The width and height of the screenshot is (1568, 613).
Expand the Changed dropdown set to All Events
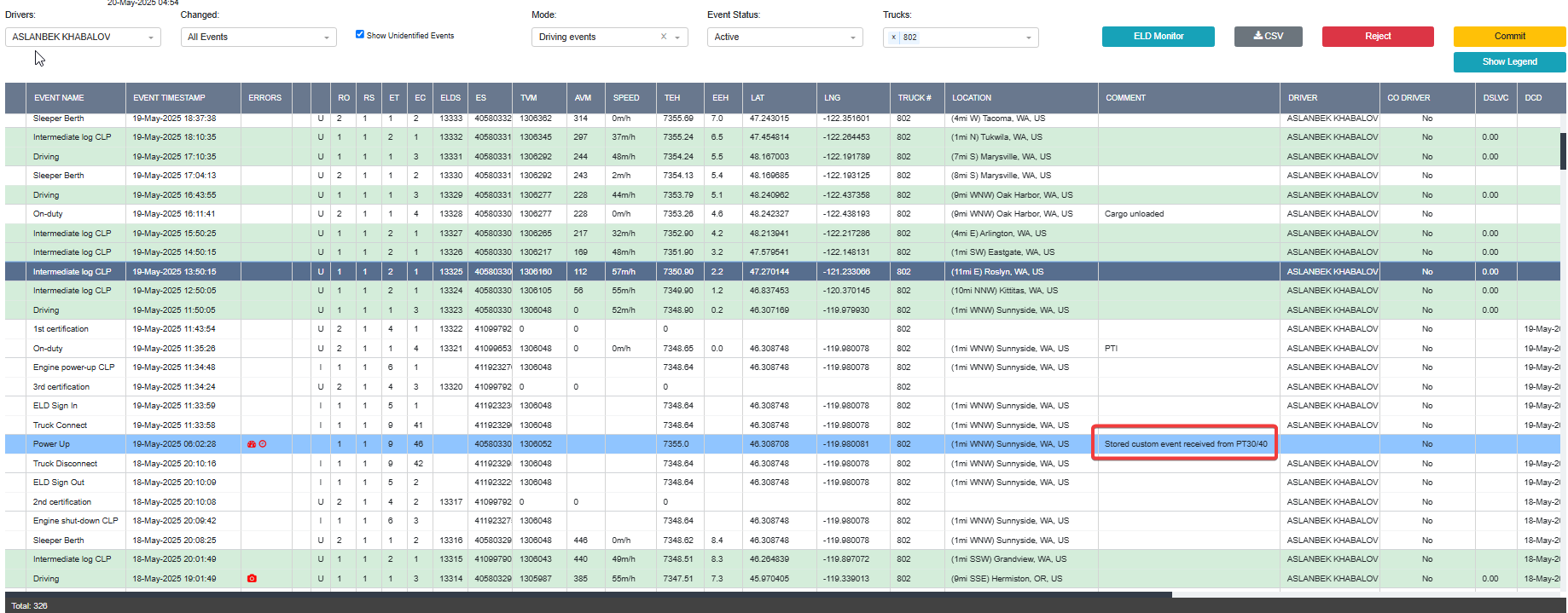click(258, 38)
